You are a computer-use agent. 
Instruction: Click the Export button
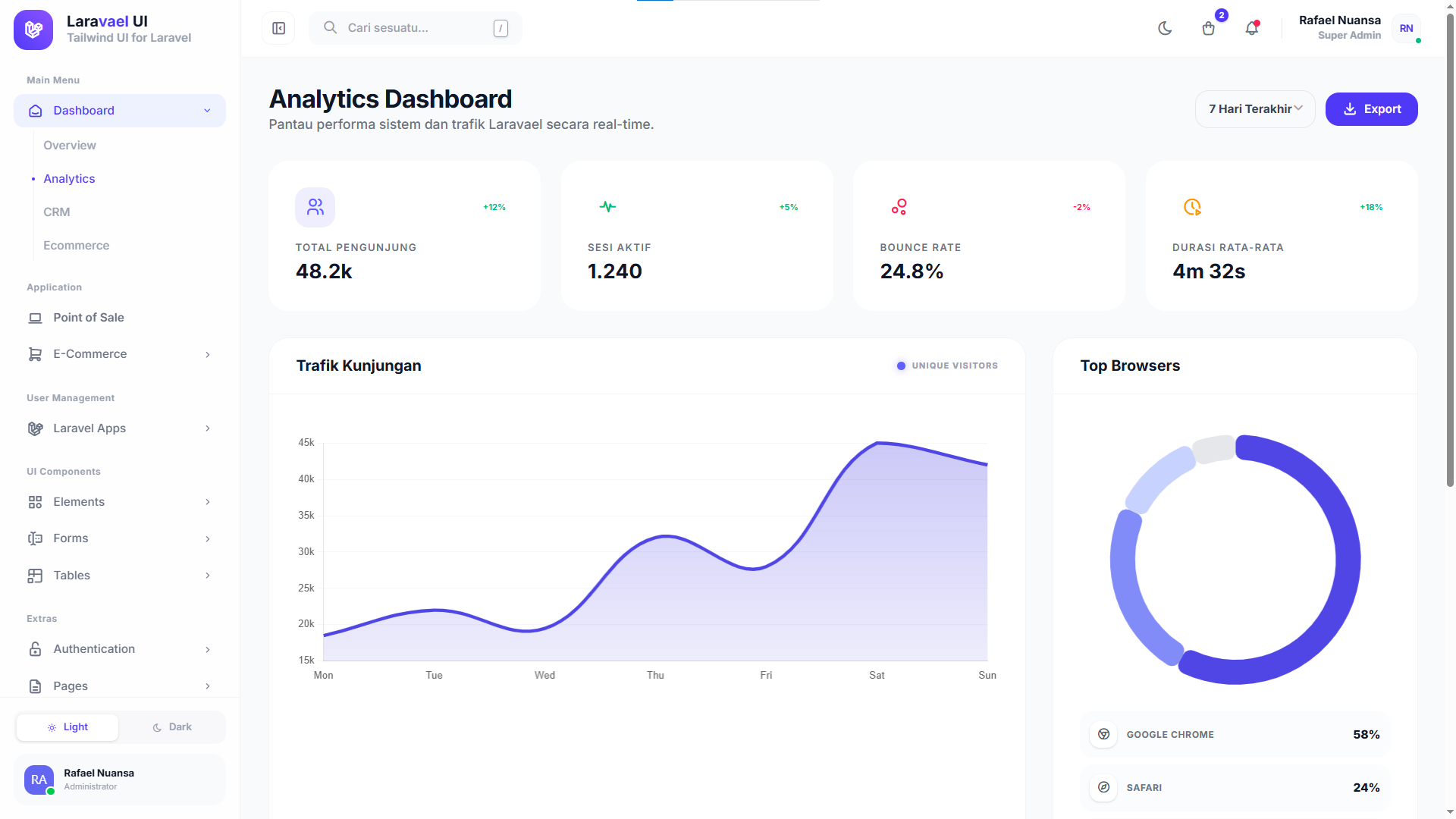coord(1371,109)
